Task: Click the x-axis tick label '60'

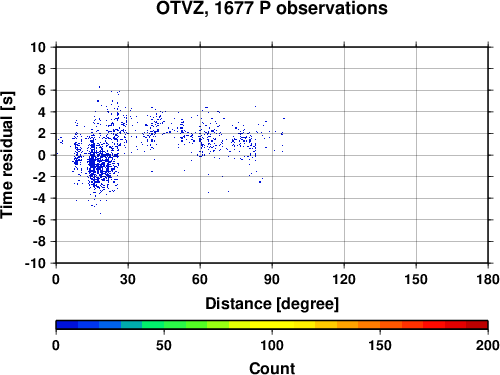Action: pyautogui.click(x=200, y=279)
